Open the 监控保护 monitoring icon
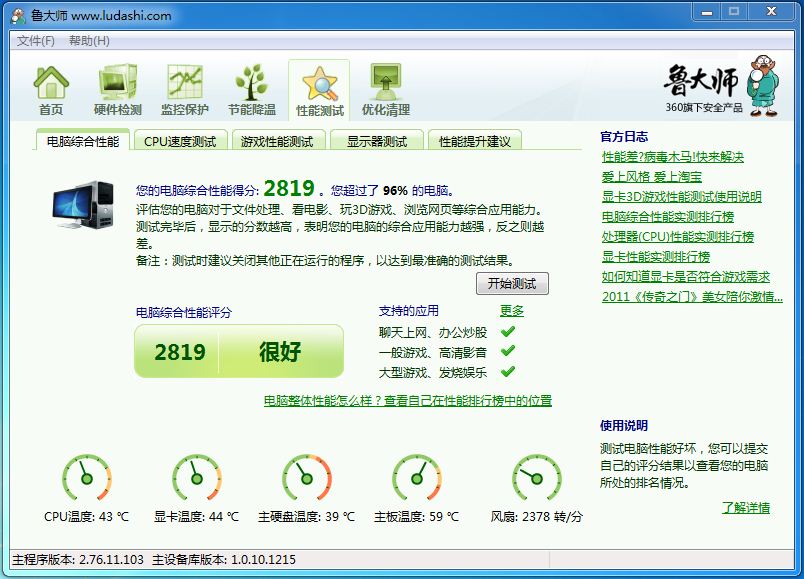Screen dimensions: 804x579 (x=185, y=89)
